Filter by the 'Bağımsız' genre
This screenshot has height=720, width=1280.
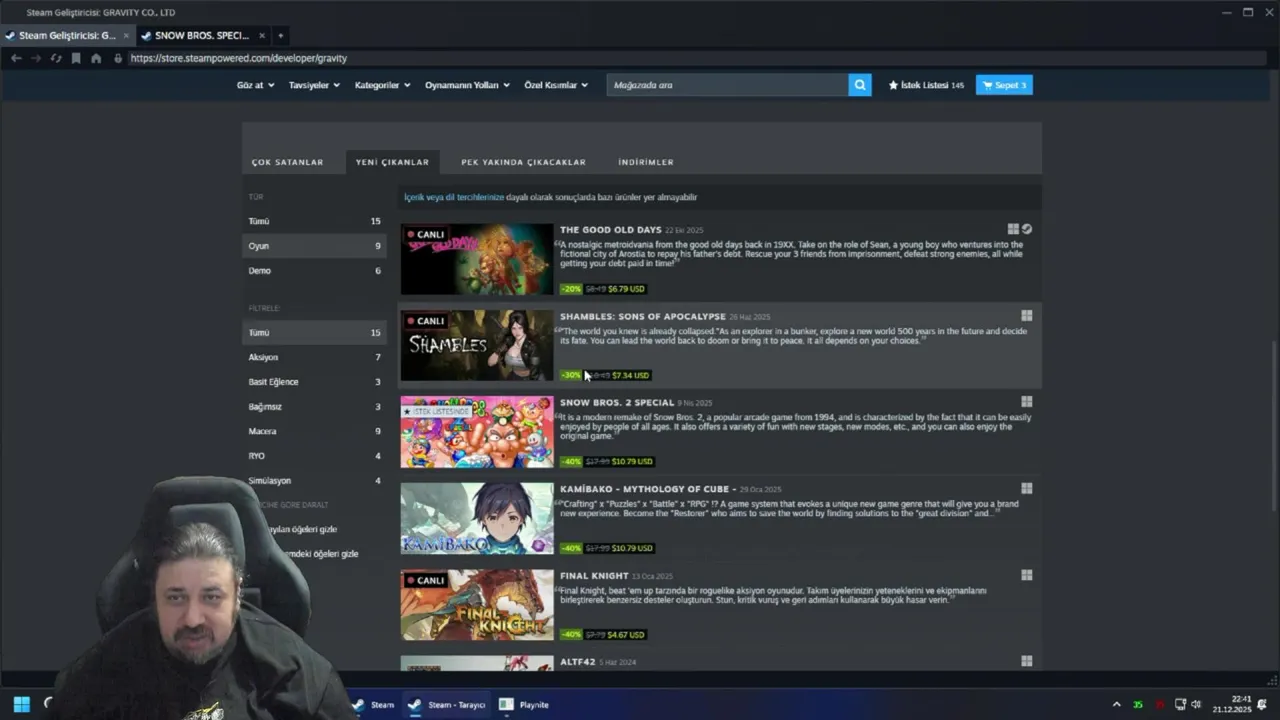point(314,407)
